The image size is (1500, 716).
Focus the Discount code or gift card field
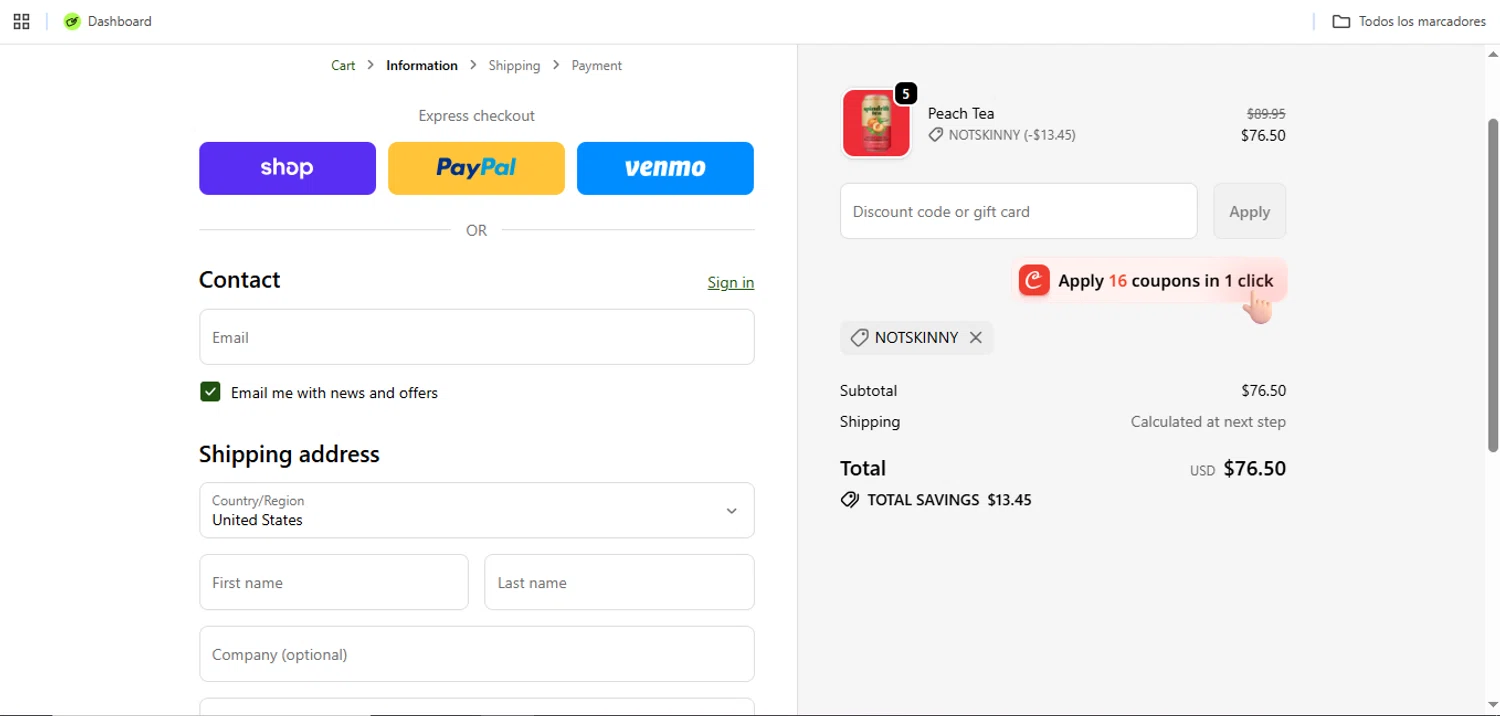click(1019, 211)
